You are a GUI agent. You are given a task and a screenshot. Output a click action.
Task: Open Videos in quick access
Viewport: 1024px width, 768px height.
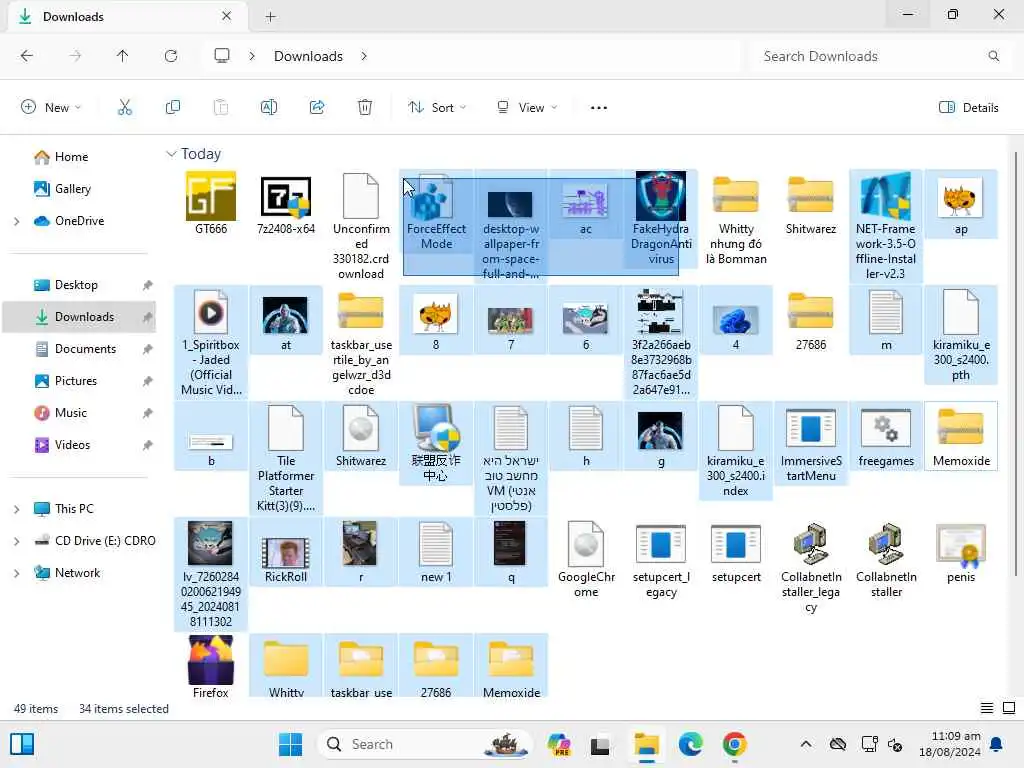coord(72,445)
